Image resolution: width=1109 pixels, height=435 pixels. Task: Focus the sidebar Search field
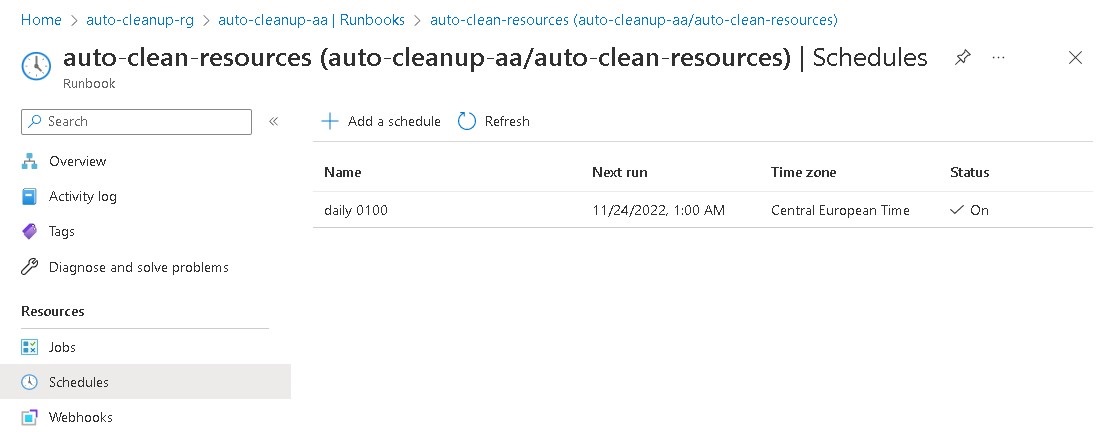coord(136,122)
